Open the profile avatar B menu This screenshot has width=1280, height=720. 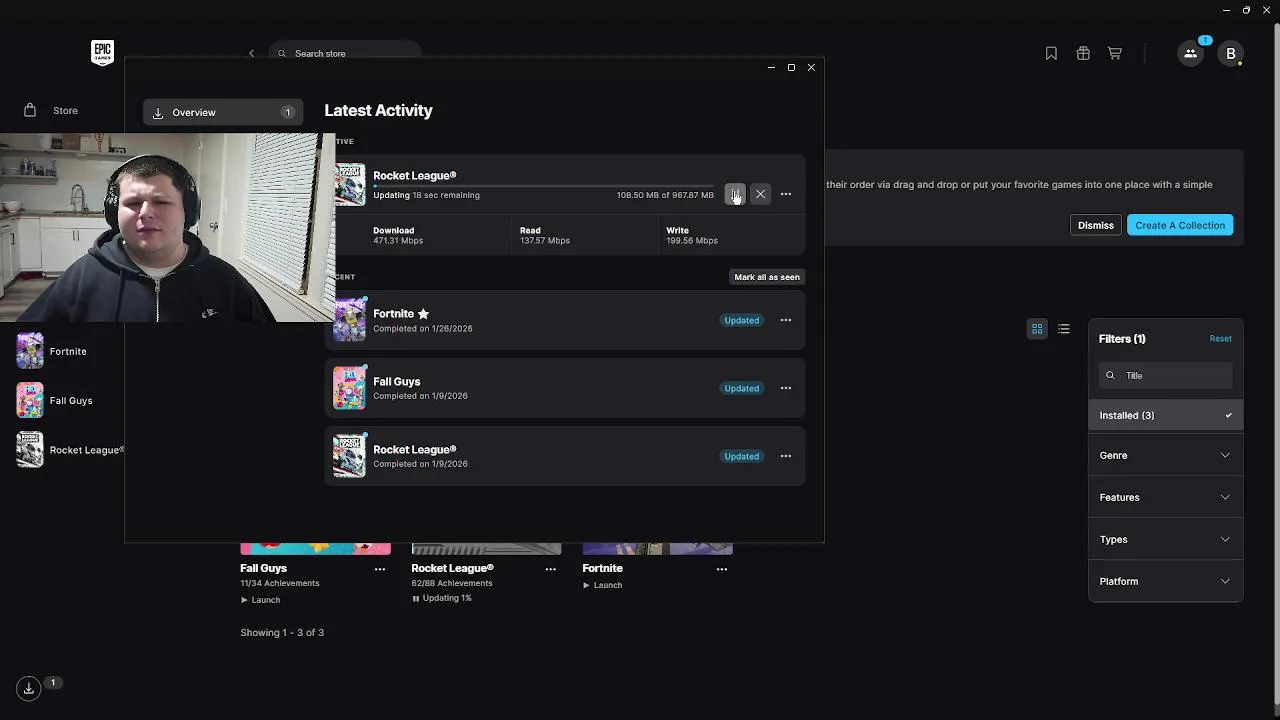[1231, 53]
